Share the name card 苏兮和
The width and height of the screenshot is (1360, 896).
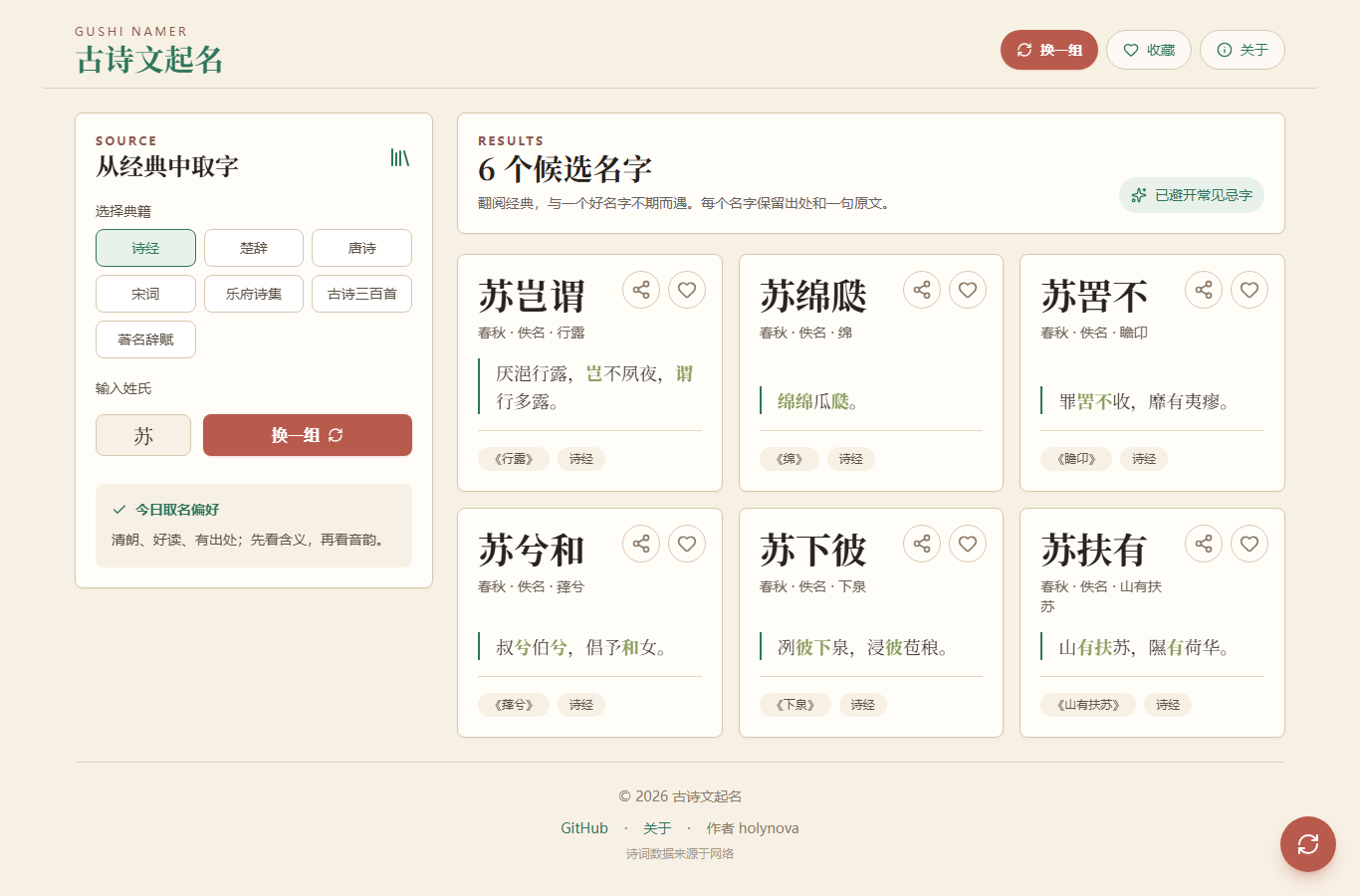click(641, 544)
